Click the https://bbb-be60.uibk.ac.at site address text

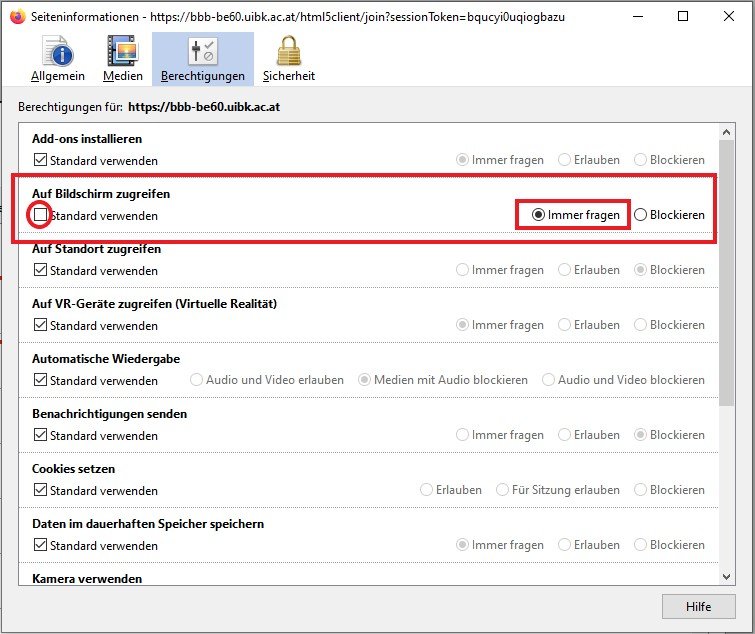coord(204,107)
